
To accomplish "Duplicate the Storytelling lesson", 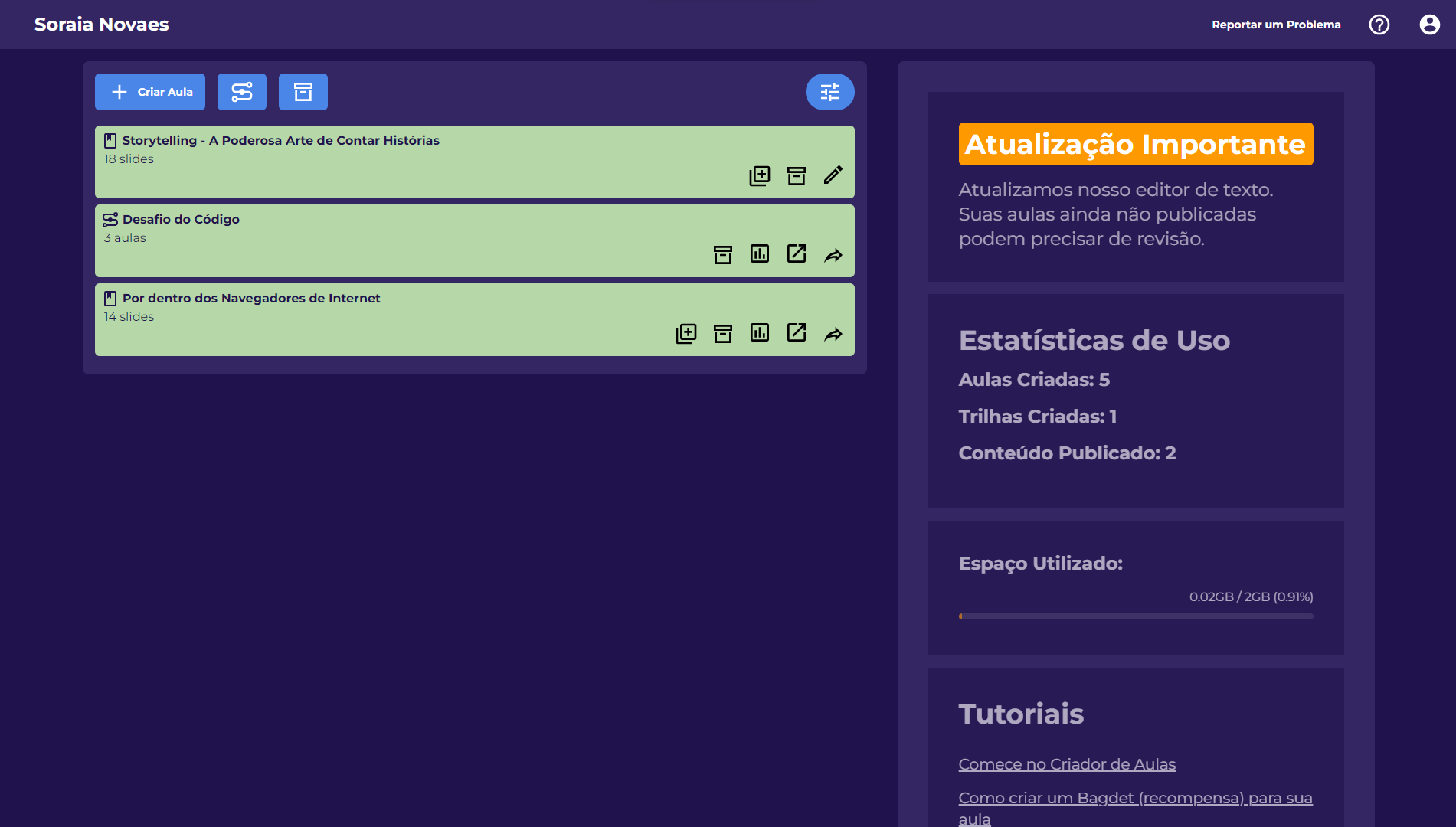I will coord(760,175).
